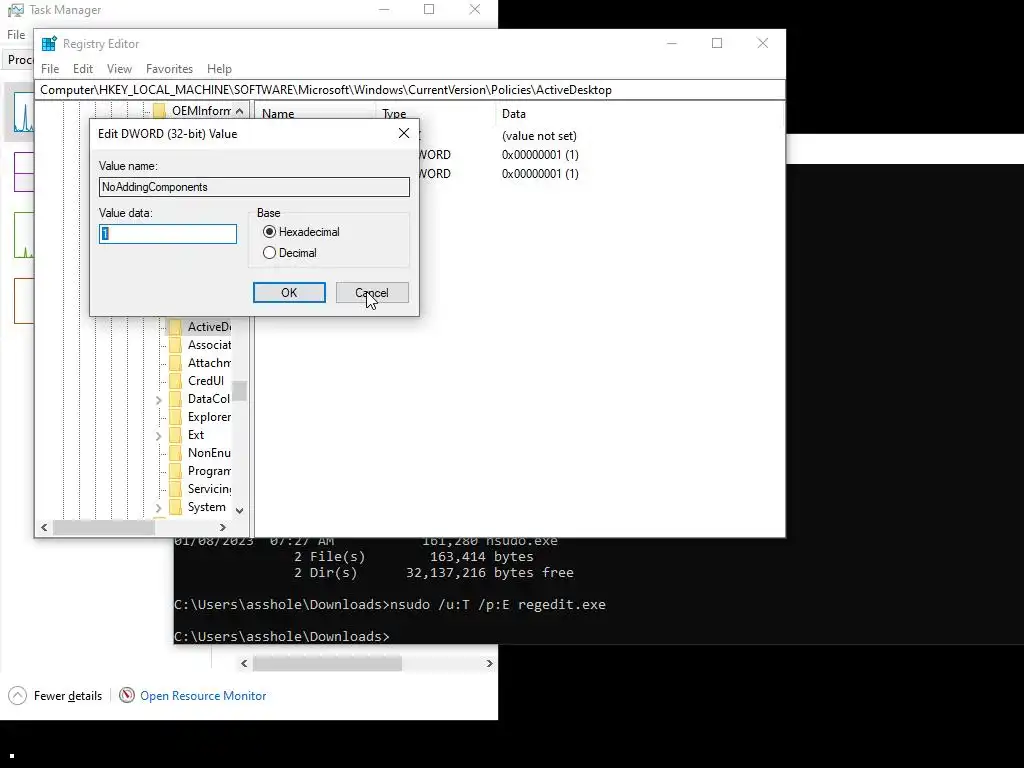The image size is (1024, 768).
Task: Click the Task Manager title bar icon
Action: 16,10
